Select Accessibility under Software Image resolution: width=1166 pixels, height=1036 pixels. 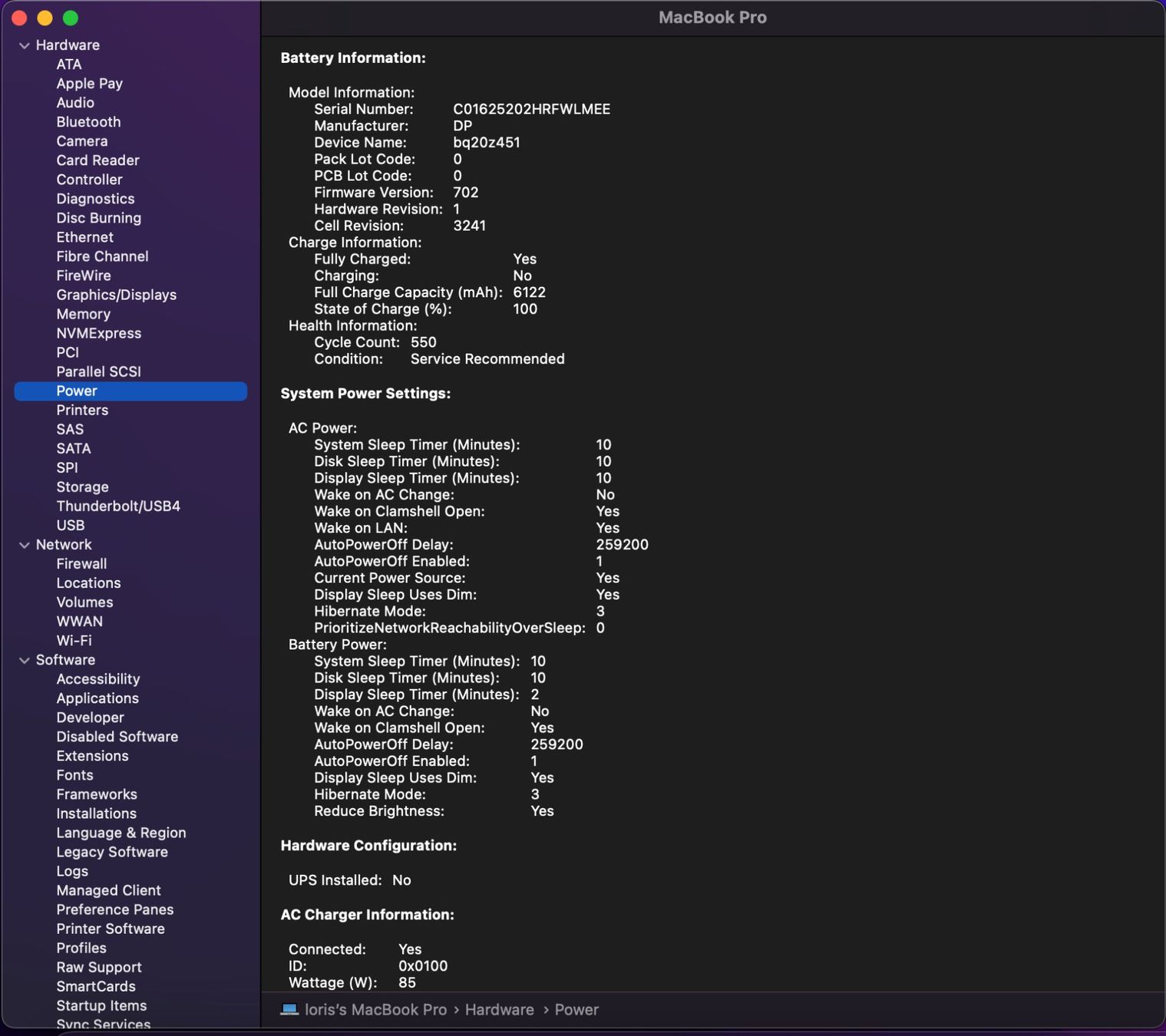coord(98,679)
